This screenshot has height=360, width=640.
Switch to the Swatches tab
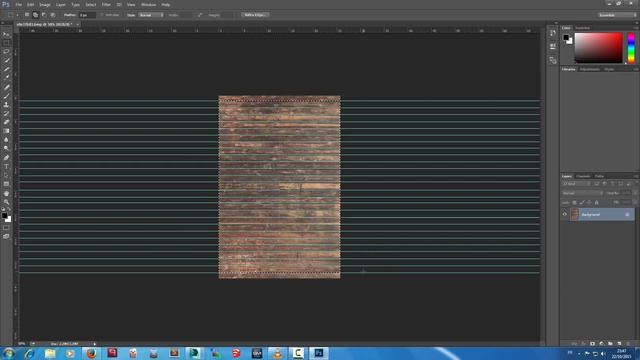point(582,28)
